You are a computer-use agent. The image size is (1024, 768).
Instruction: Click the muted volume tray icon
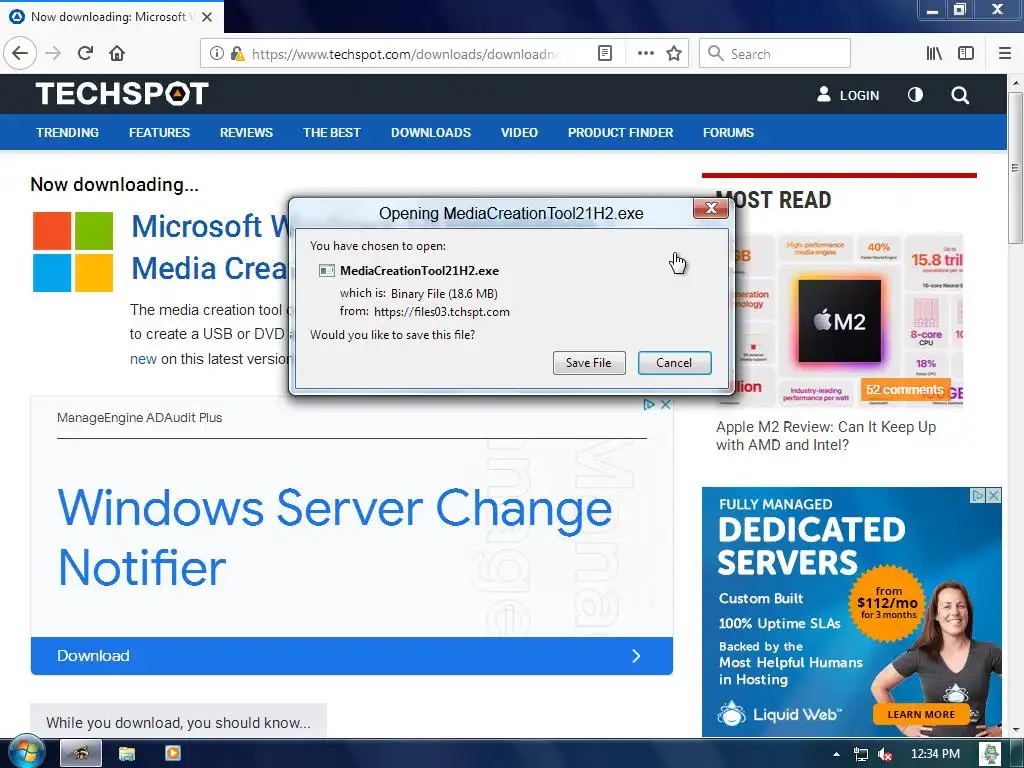pos(885,755)
